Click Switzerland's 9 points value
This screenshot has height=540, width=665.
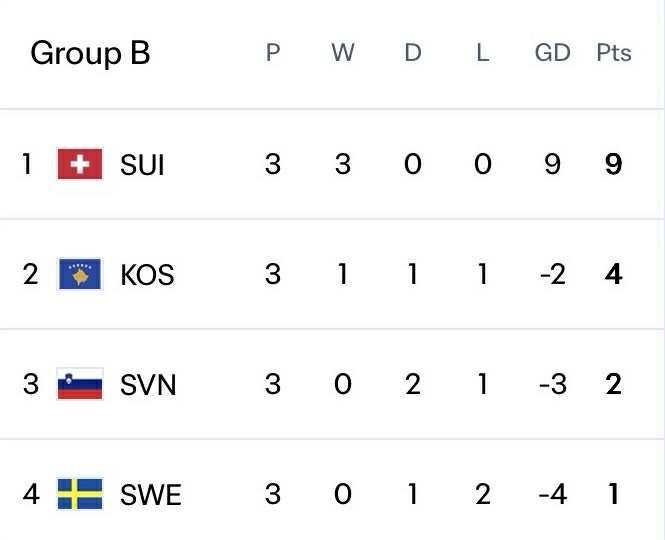[x=613, y=164]
